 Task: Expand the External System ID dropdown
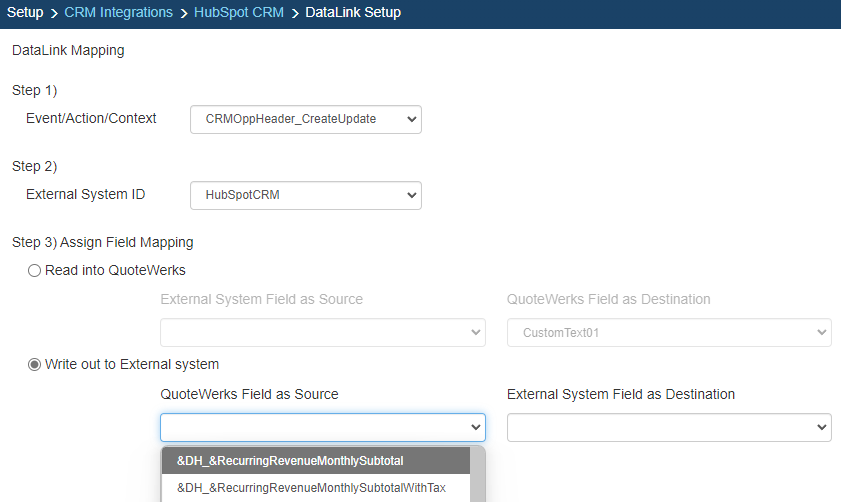pyautogui.click(x=306, y=195)
